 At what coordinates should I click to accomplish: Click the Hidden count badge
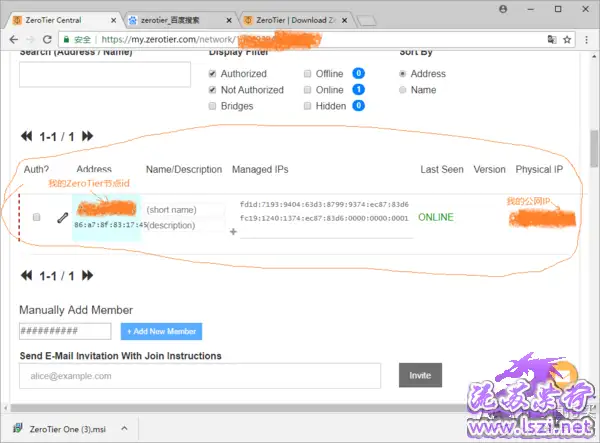(x=359, y=106)
